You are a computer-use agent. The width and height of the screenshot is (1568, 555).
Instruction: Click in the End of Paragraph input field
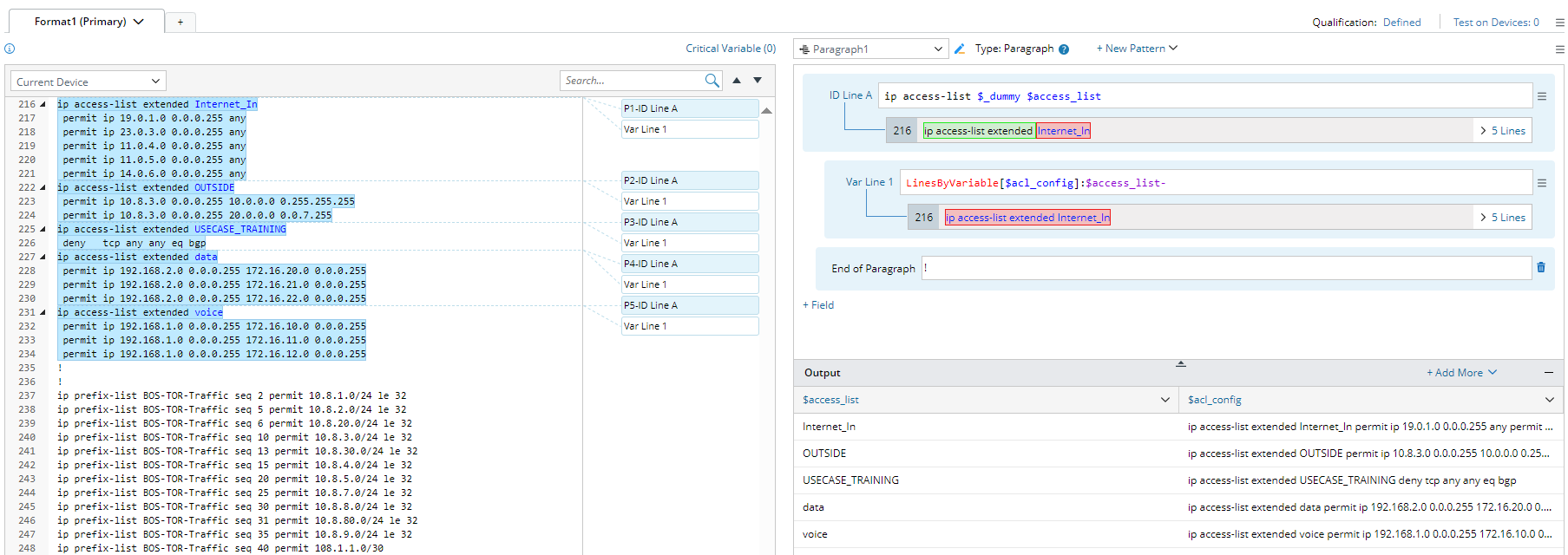(1225, 268)
